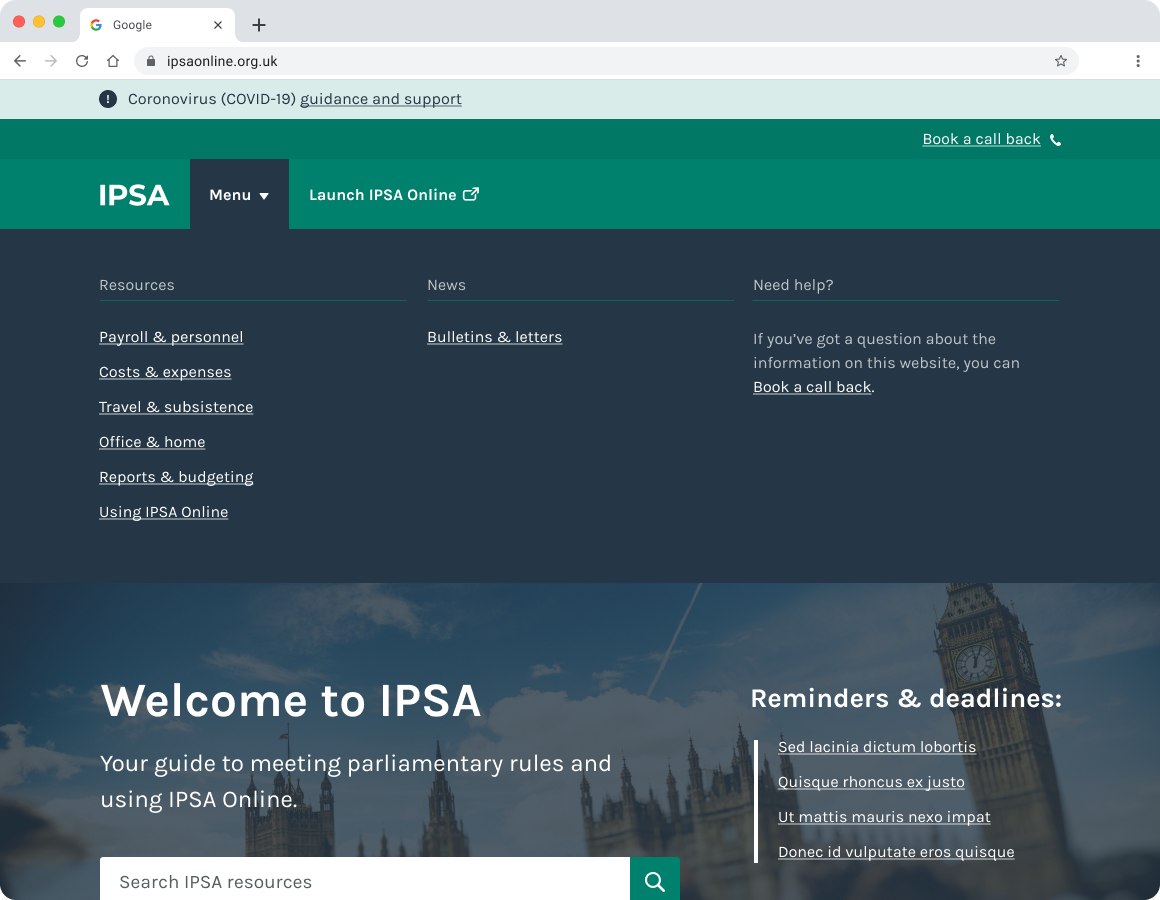1160x900 pixels.
Task: Close the Google tab
Action: tap(218, 25)
